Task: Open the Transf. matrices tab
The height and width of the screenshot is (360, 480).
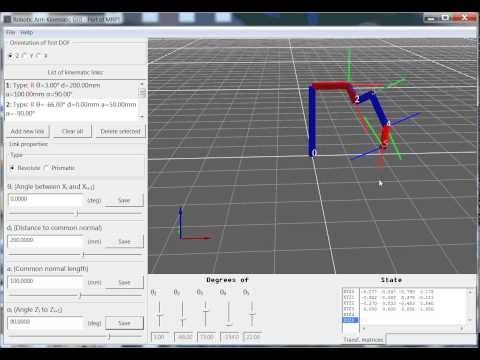Action: tap(363, 340)
